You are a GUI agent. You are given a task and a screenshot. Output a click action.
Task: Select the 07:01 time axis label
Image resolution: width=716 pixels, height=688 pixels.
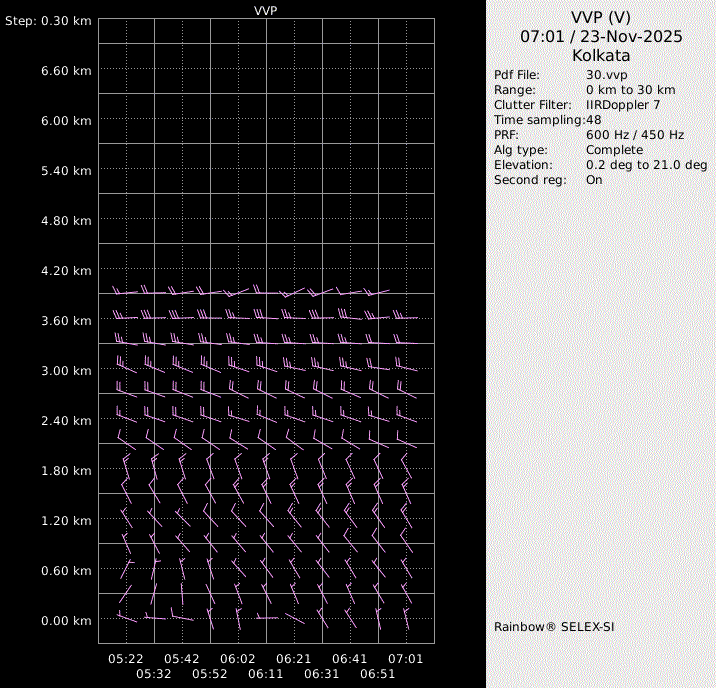[x=406, y=659]
